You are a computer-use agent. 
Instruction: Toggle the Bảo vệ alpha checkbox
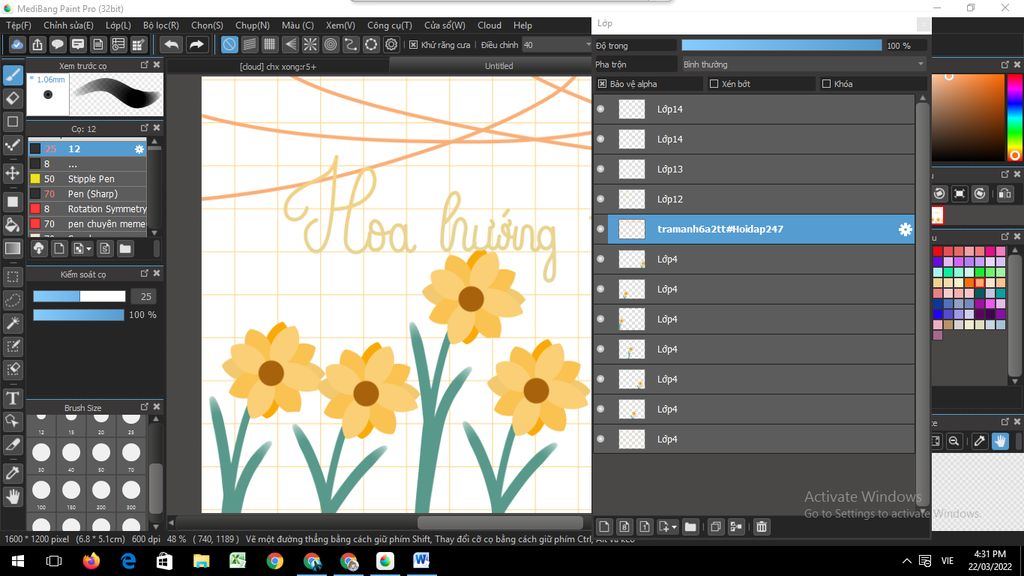pos(603,84)
